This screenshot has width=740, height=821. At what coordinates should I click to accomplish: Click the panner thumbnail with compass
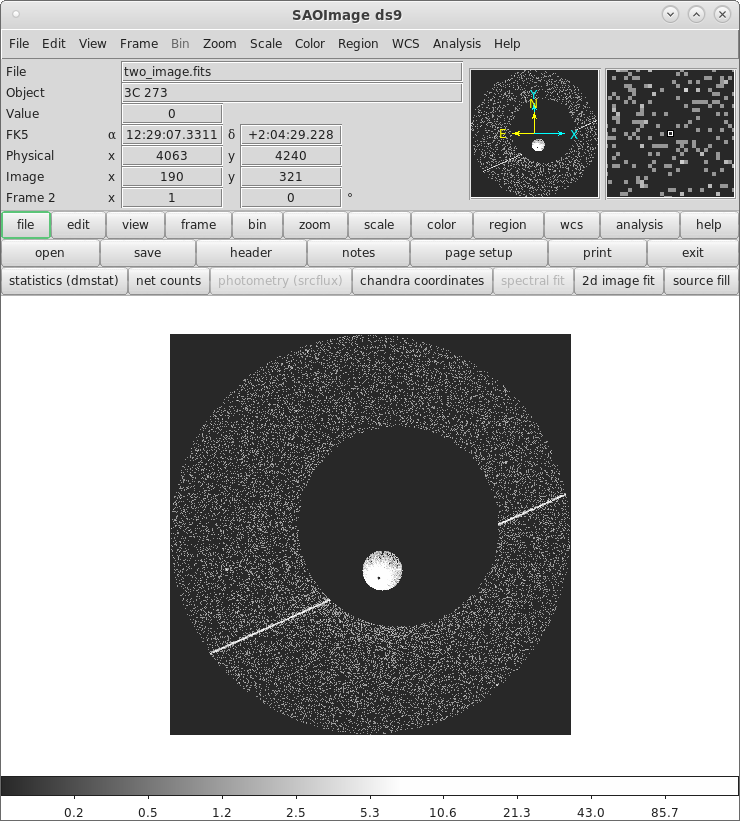[534, 134]
